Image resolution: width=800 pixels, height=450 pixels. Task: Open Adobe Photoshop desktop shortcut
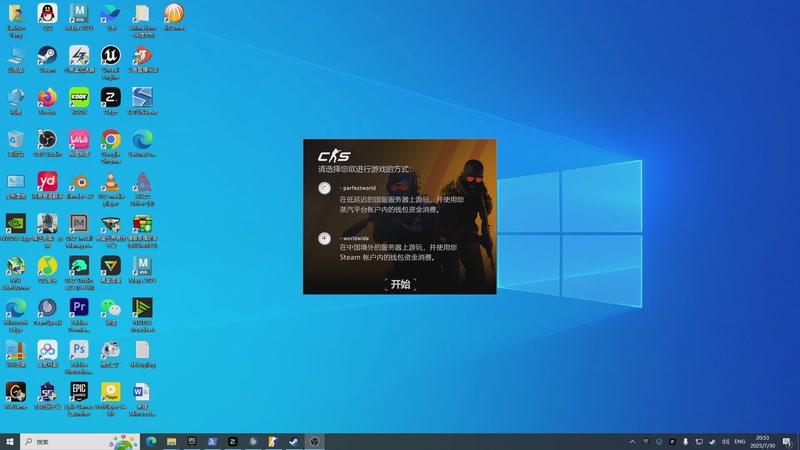point(79,357)
